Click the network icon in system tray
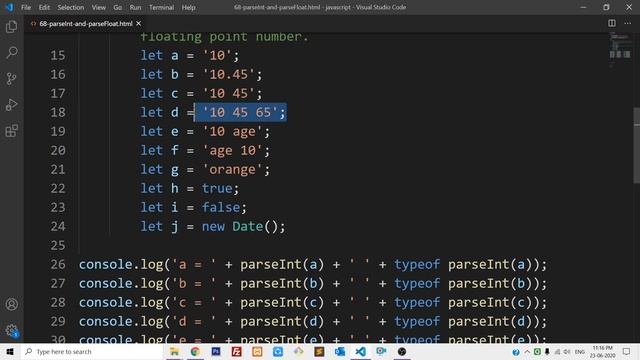This screenshot has height=360, width=640. tap(557, 351)
